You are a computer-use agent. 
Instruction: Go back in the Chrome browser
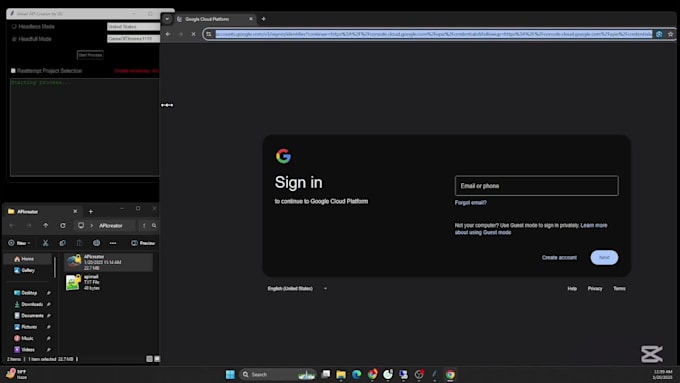coord(168,34)
